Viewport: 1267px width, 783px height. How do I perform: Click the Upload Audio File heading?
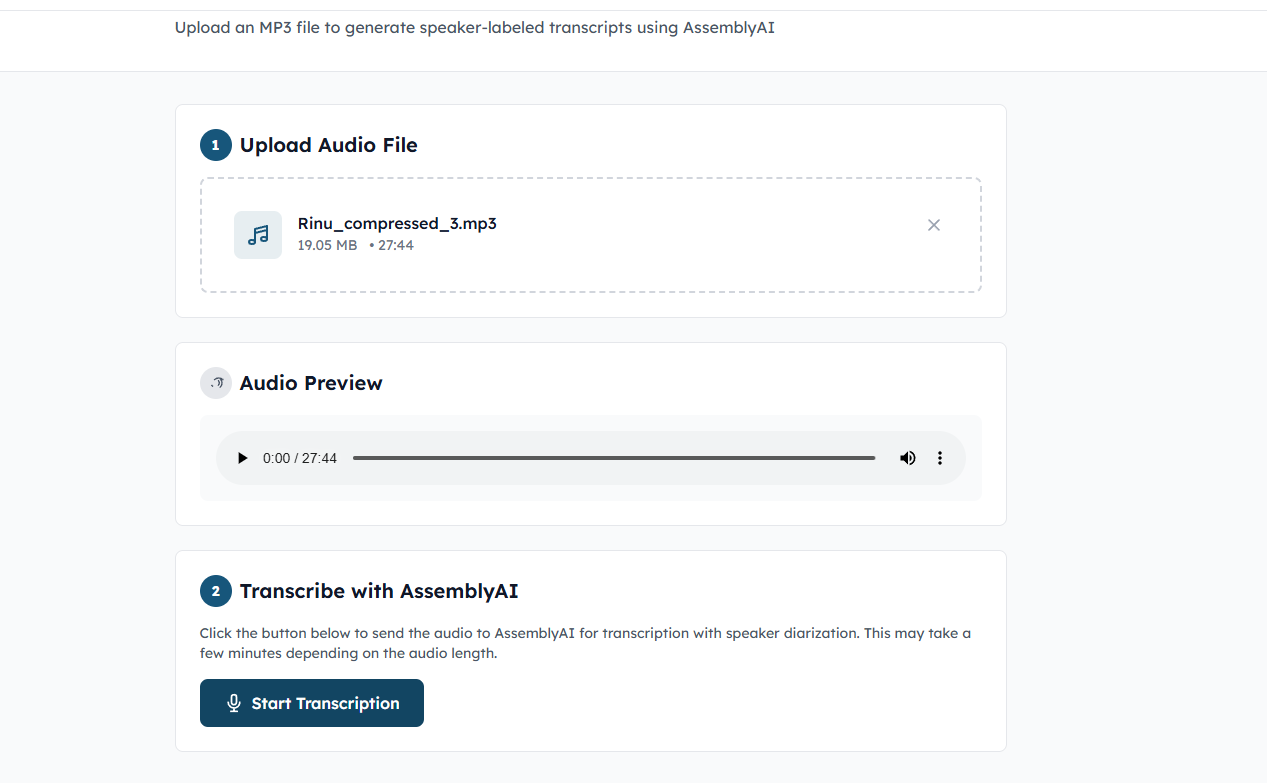pos(328,144)
